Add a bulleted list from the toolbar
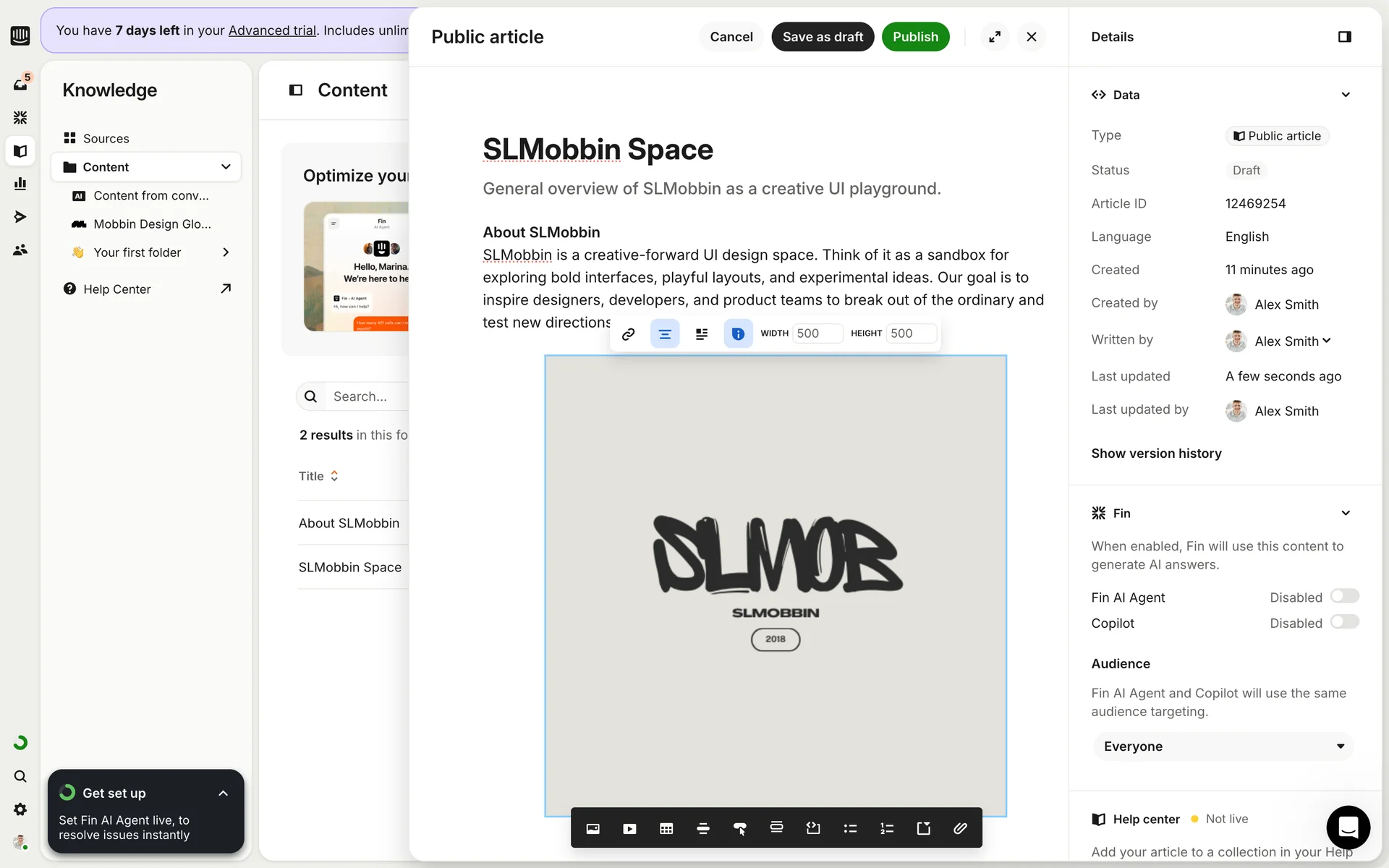This screenshot has width=1389, height=868. point(850,829)
